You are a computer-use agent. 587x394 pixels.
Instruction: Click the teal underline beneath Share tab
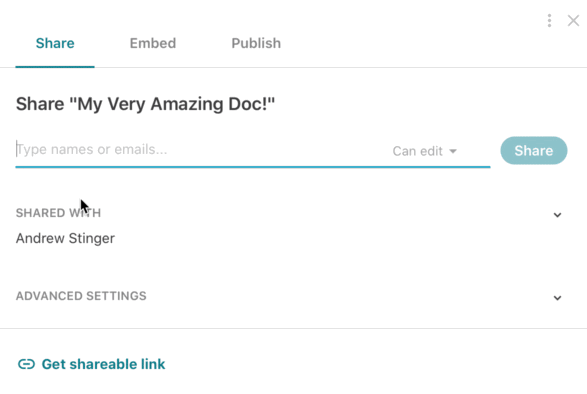click(x=55, y=67)
